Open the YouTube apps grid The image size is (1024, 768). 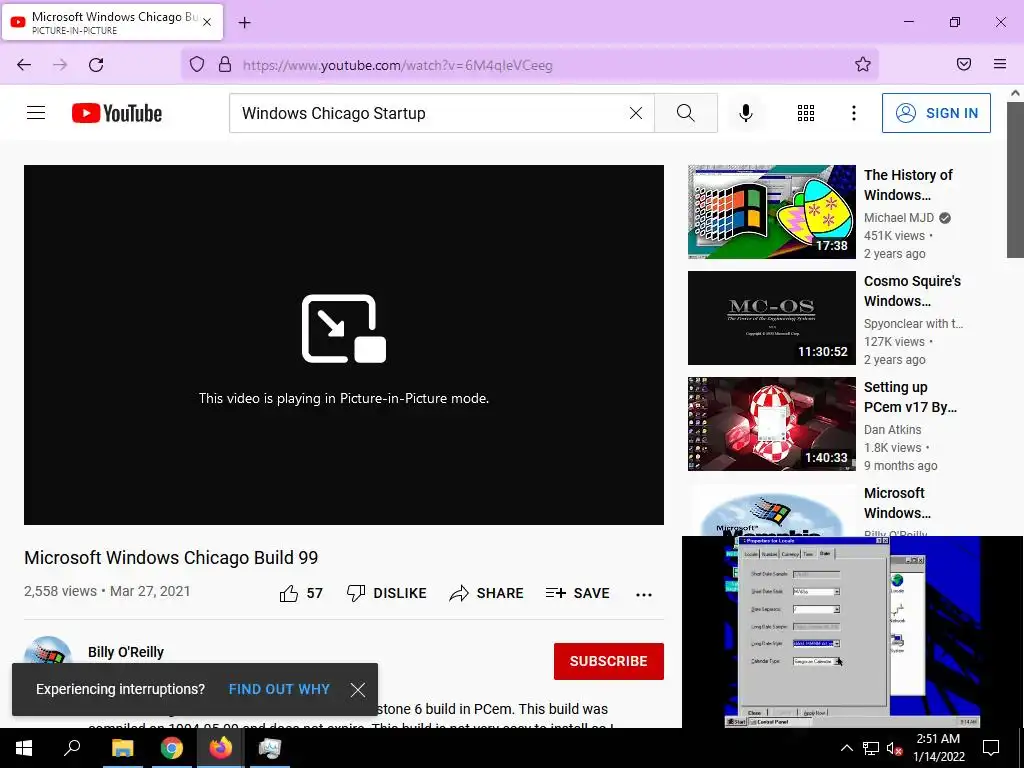click(x=806, y=113)
